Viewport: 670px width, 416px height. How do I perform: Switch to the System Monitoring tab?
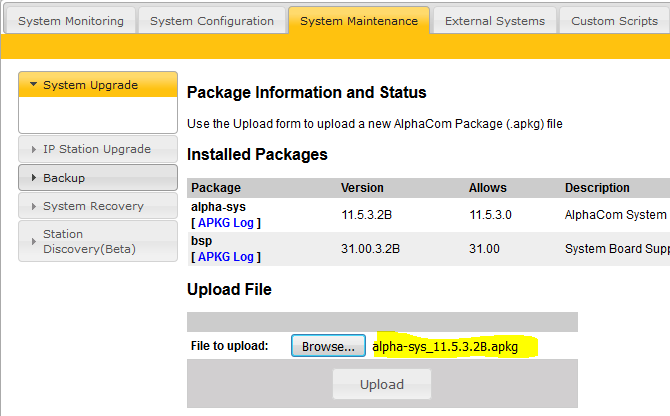point(71,21)
